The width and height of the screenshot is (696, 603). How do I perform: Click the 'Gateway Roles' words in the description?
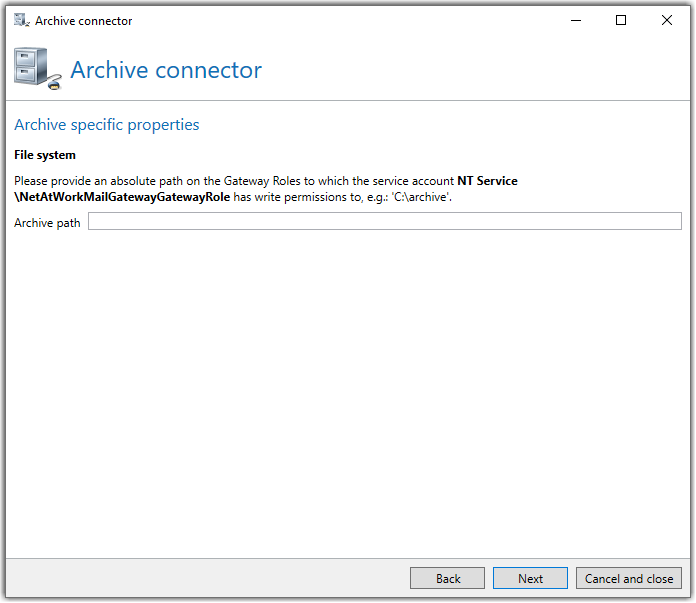(262, 181)
